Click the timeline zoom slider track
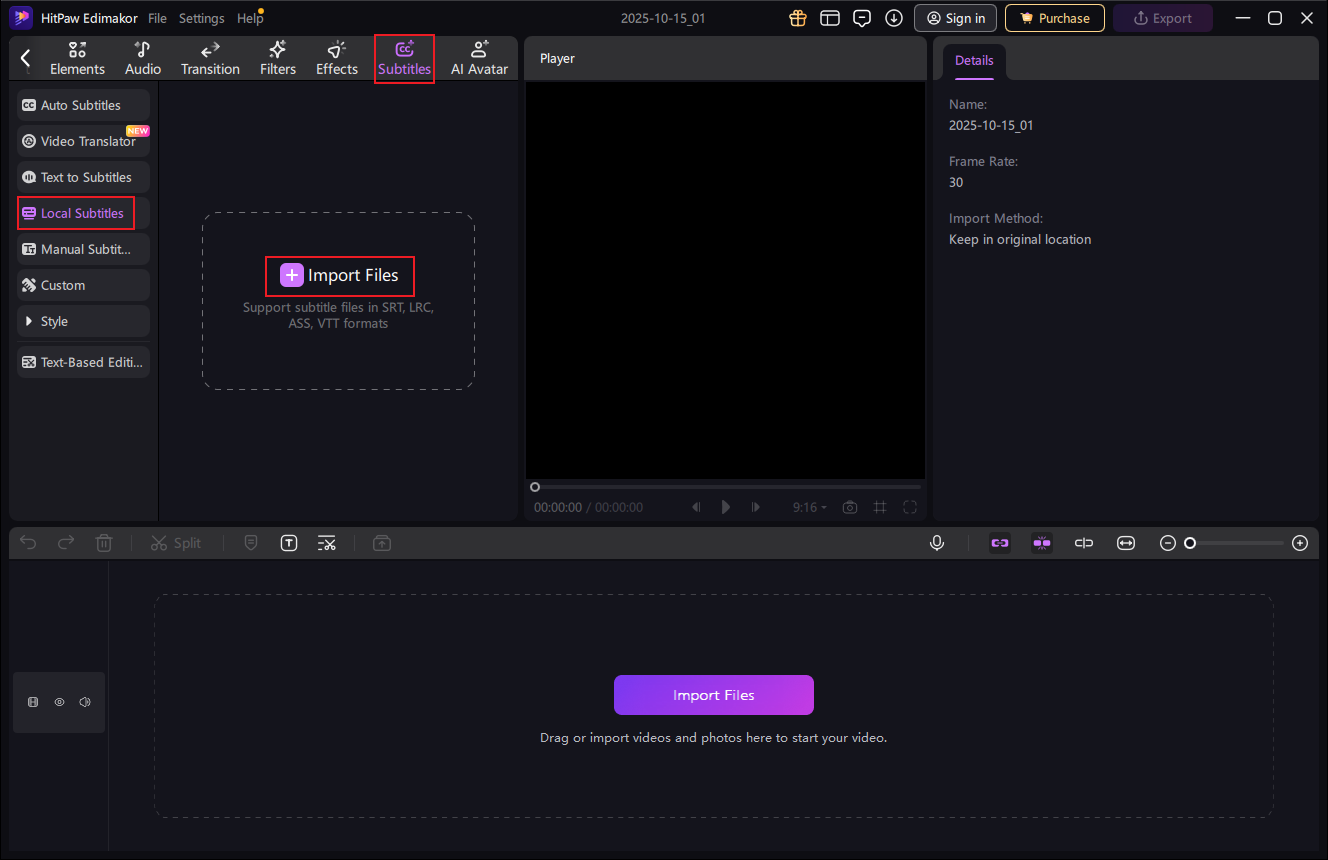Image resolution: width=1328 pixels, height=860 pixels. pos(1240,543)
